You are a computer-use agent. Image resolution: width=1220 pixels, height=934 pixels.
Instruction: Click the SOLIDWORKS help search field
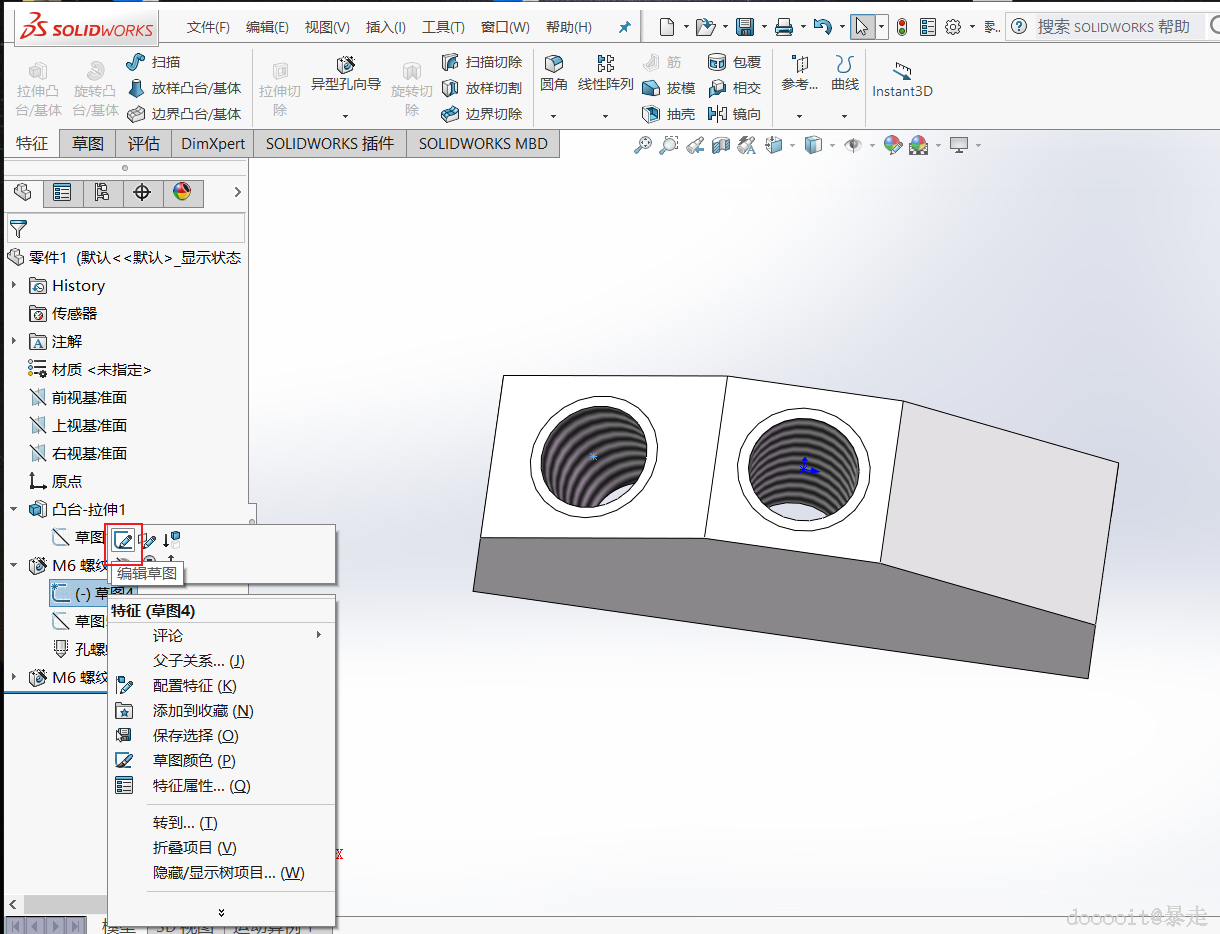(1112, 27)
